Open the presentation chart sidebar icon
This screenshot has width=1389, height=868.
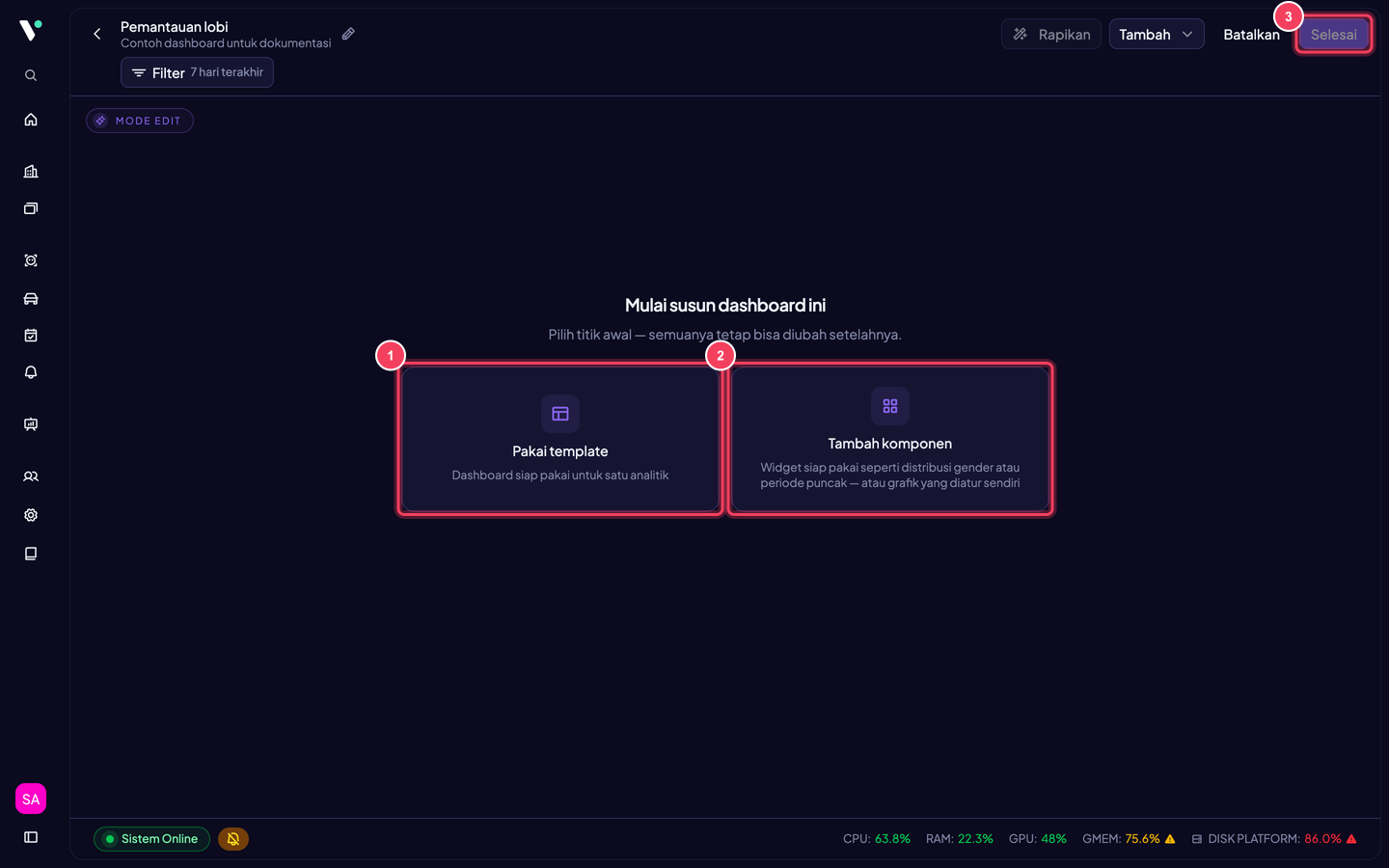tap(31, 424)
